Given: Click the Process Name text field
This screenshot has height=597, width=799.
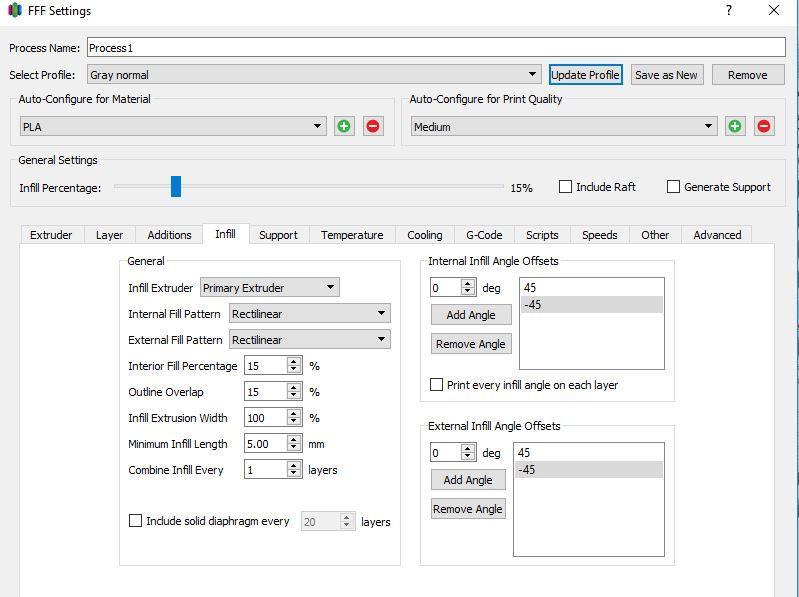Looking at the screenshot, I should tap(435, 48).
